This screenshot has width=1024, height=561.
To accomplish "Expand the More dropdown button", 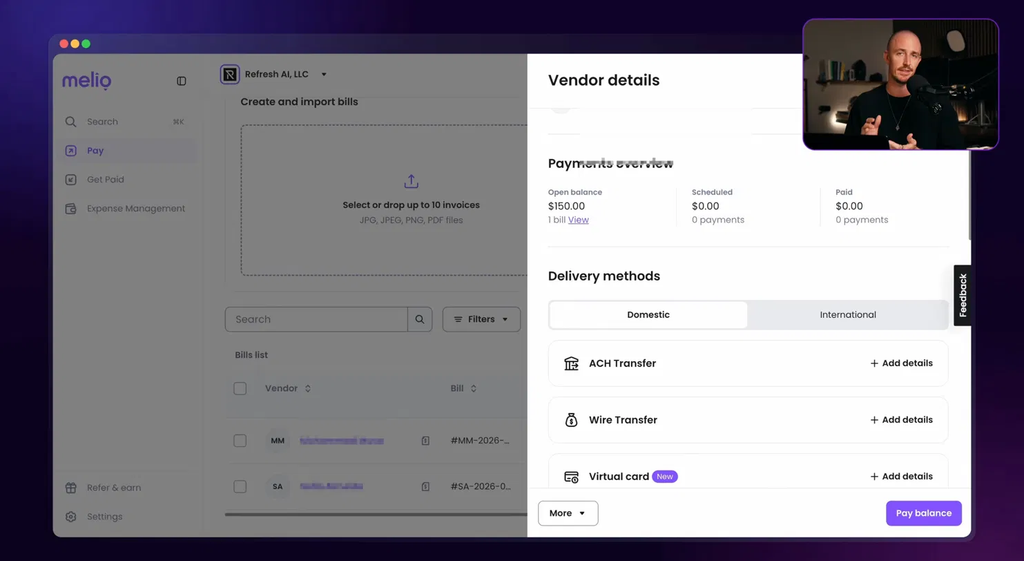I will [x=568, y=513].
